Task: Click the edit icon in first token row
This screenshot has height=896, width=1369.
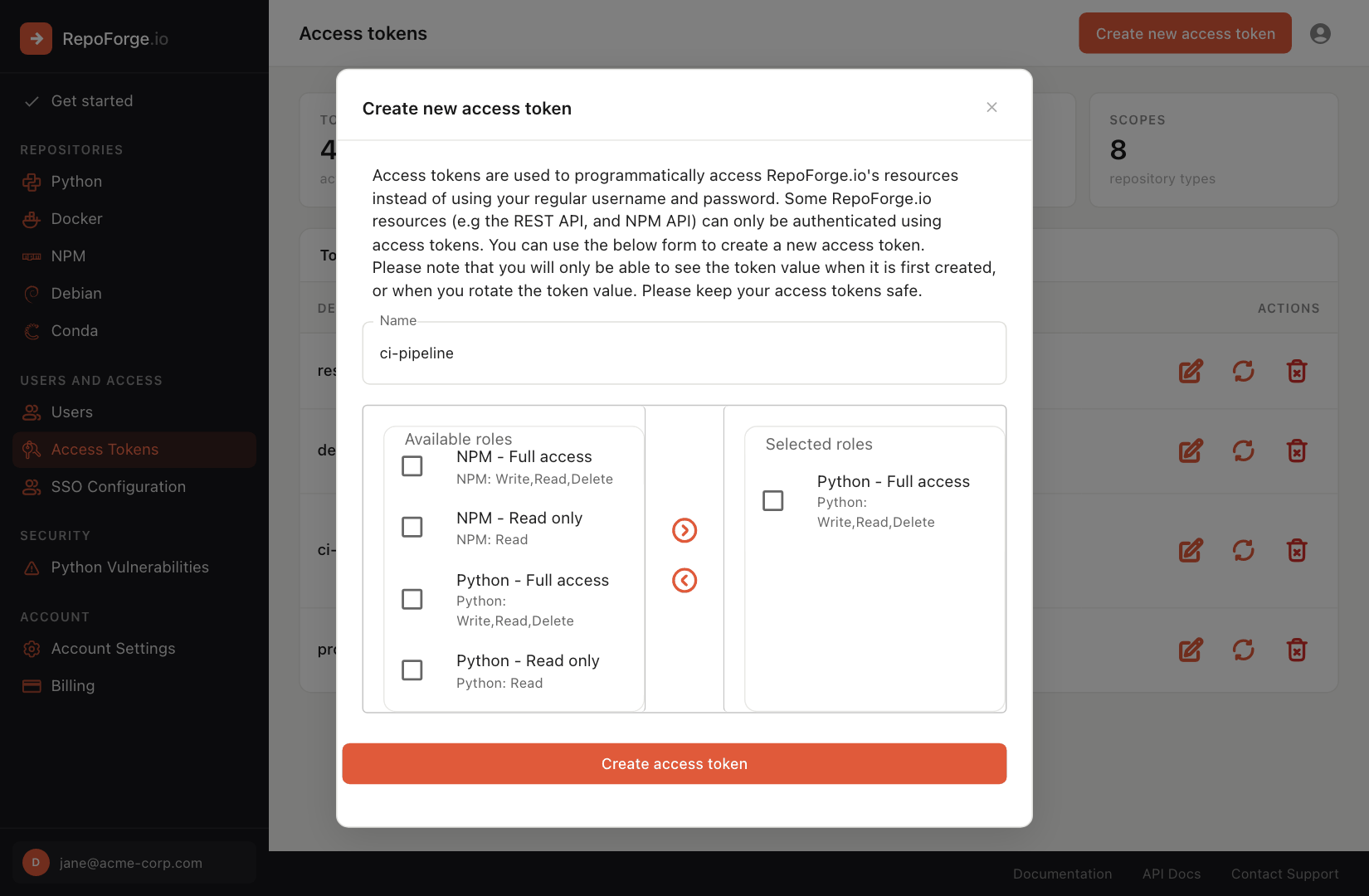Action: tap(1191, 371)
